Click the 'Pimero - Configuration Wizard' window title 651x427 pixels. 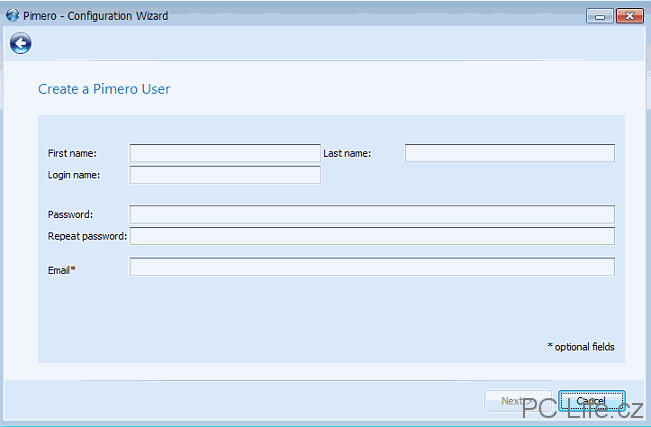(x=95, y=16)
